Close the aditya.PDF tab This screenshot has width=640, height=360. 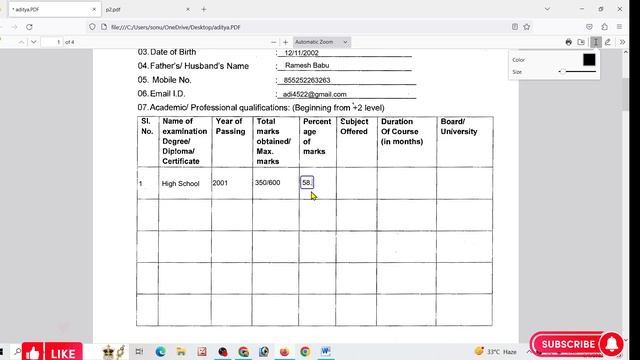(x=94, y=9)
